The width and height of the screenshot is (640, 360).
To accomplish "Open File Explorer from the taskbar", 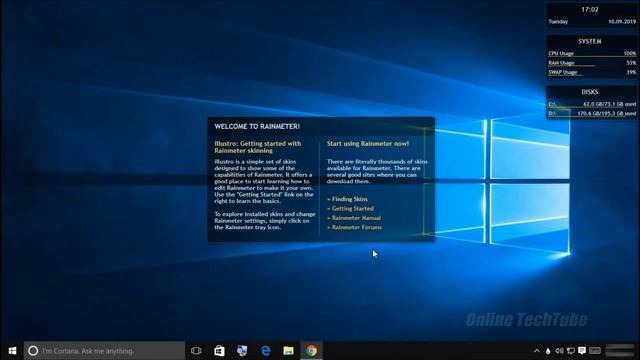I will [x=289, y=351].
